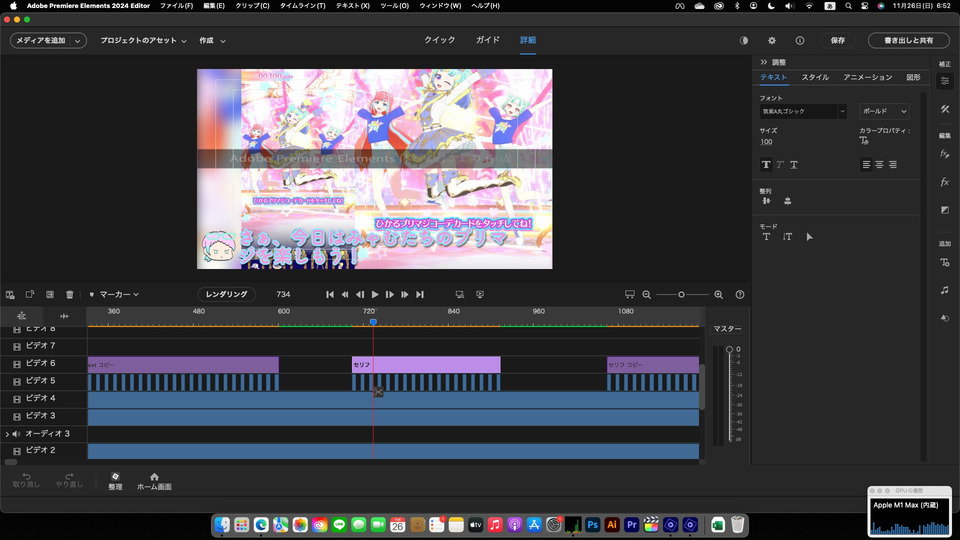Set right text alignment
Image resolution: width=960 pixels, height=540 pixels.
[893, 165]
